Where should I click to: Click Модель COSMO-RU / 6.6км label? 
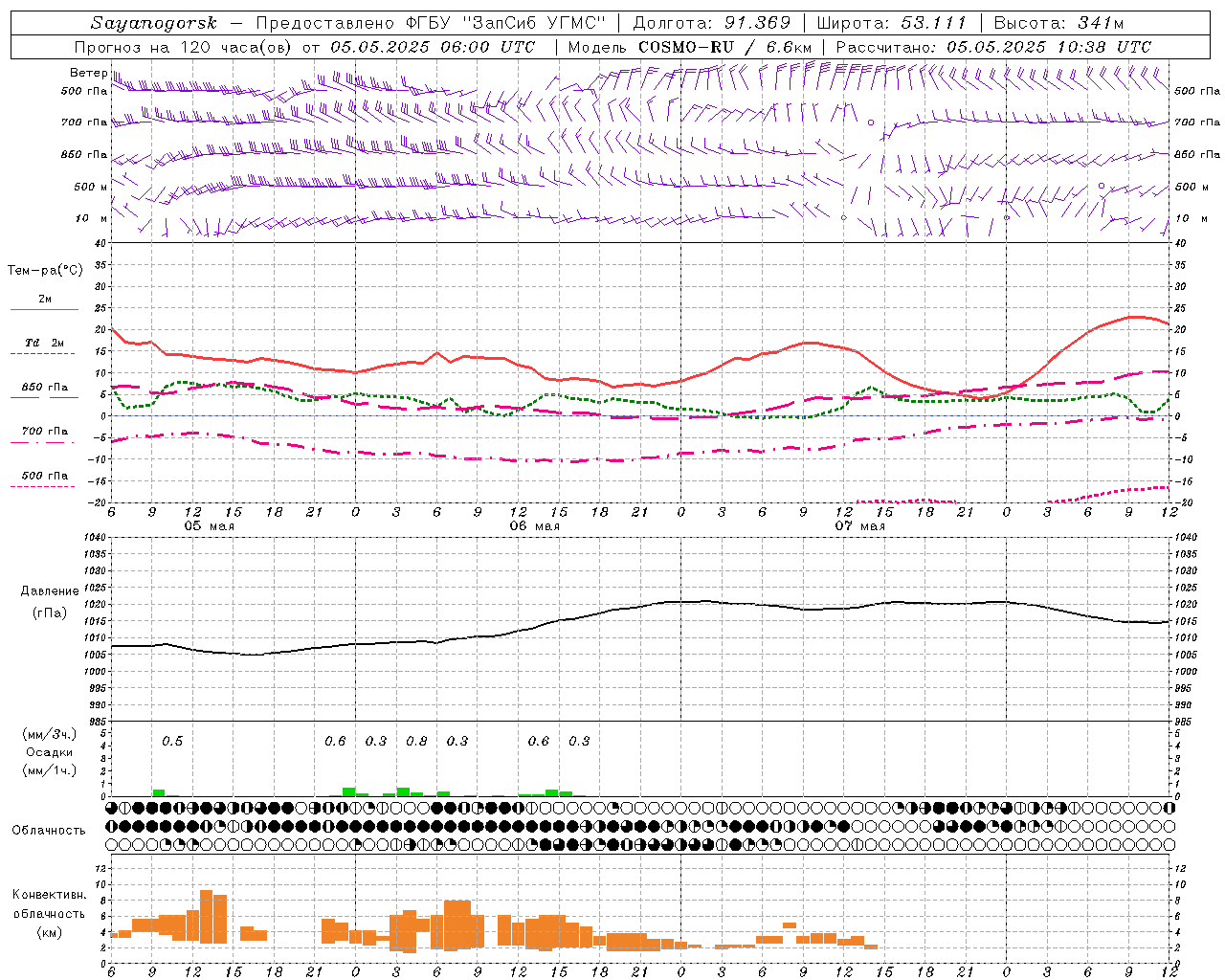(690, 47)
